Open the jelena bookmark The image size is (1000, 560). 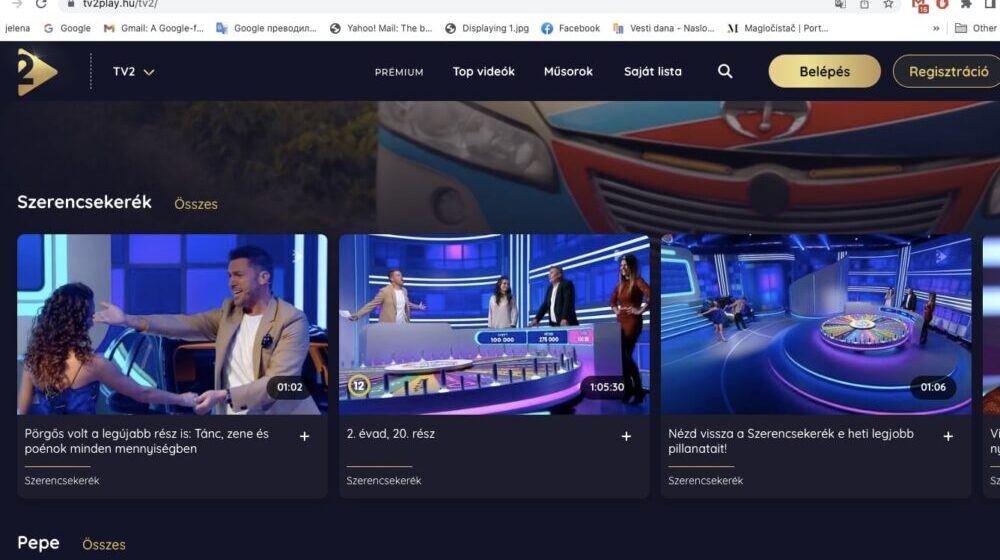tap(18, 28)
